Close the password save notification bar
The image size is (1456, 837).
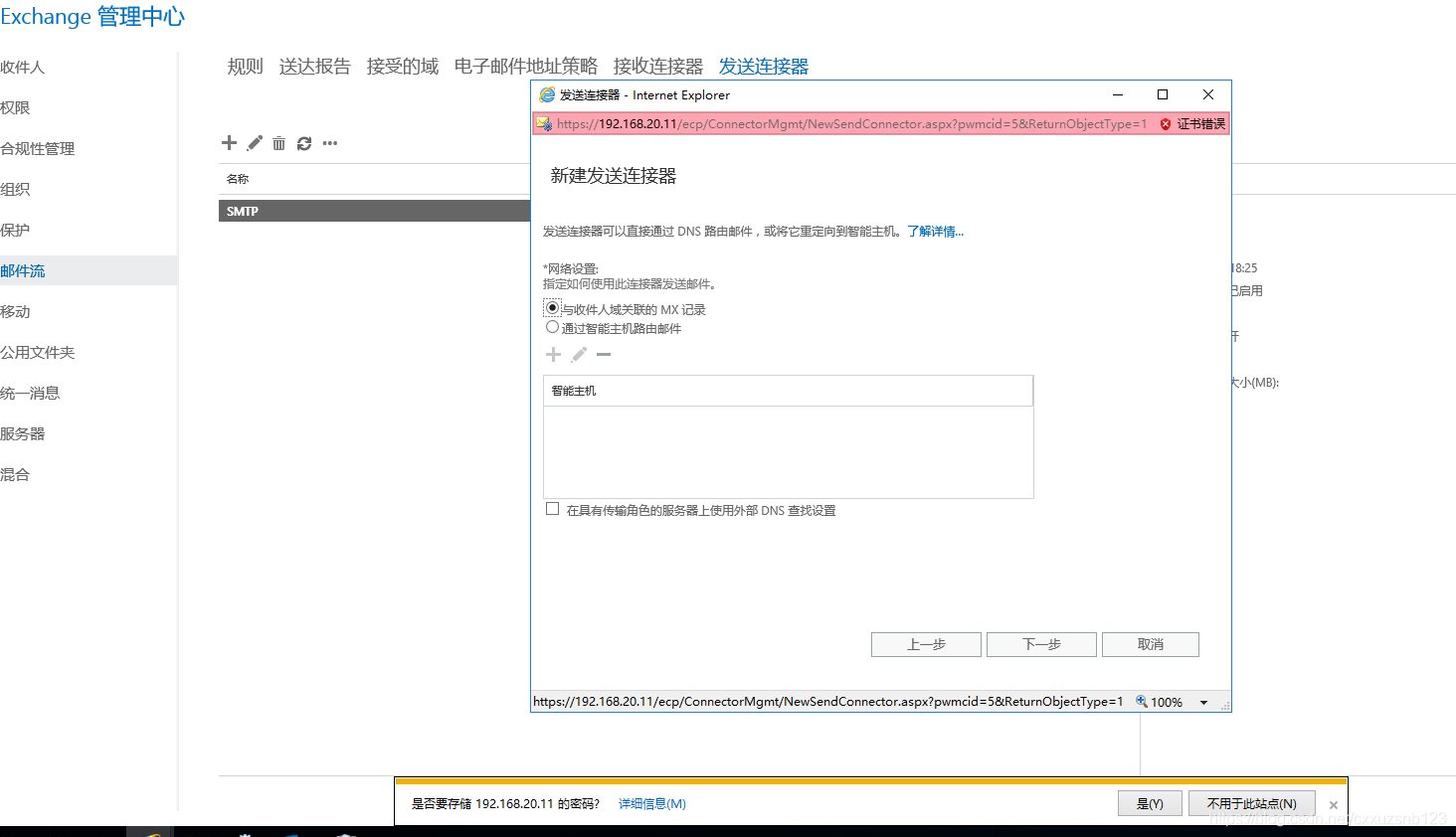coord(1334,805)
